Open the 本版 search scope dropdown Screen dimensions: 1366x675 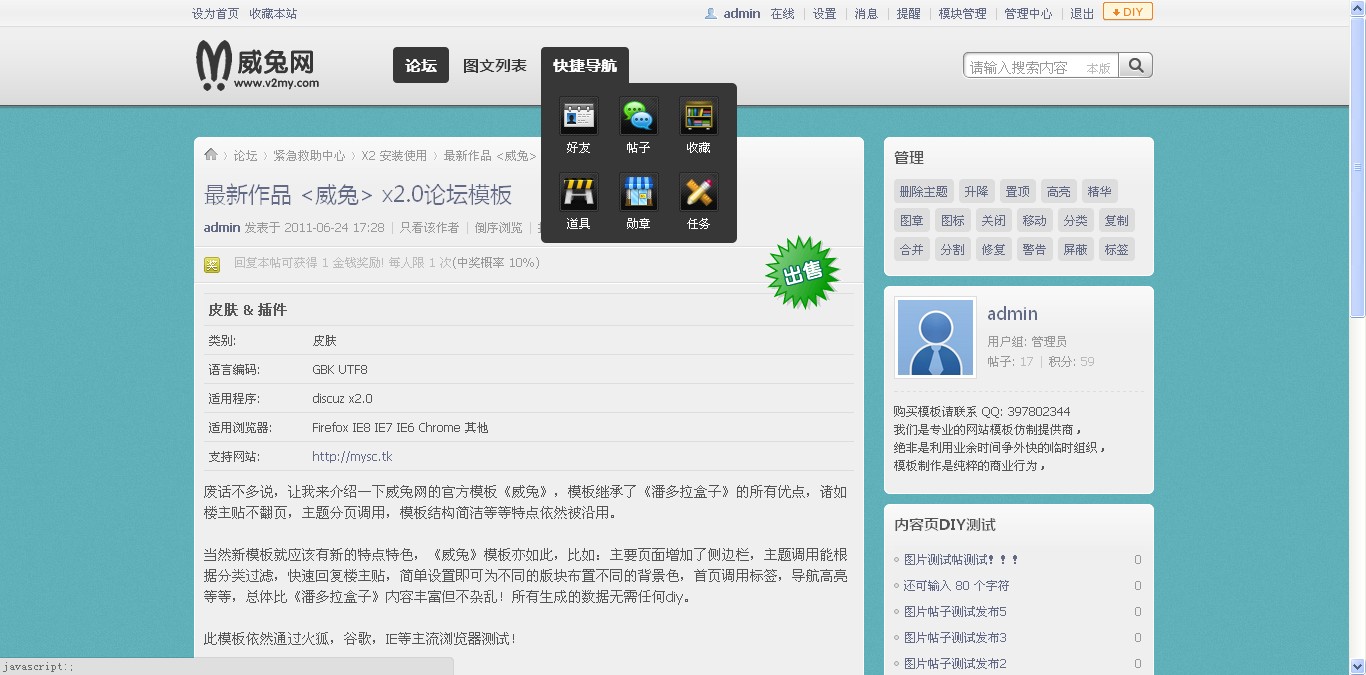1098,68
